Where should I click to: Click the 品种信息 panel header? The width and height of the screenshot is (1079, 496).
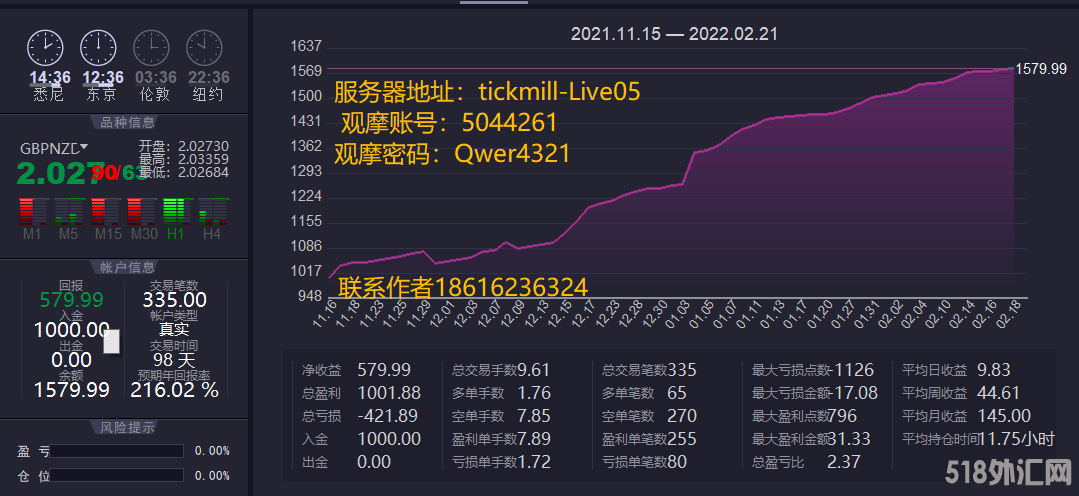(127, 123)
